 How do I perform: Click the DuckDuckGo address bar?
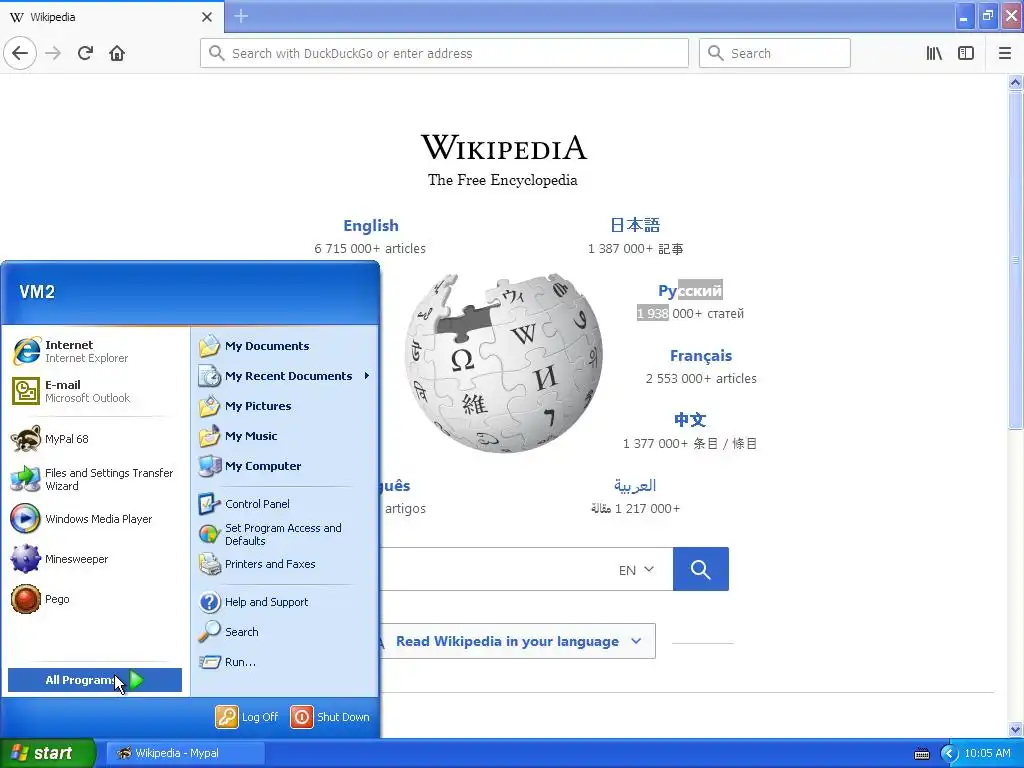pos(445,53)
